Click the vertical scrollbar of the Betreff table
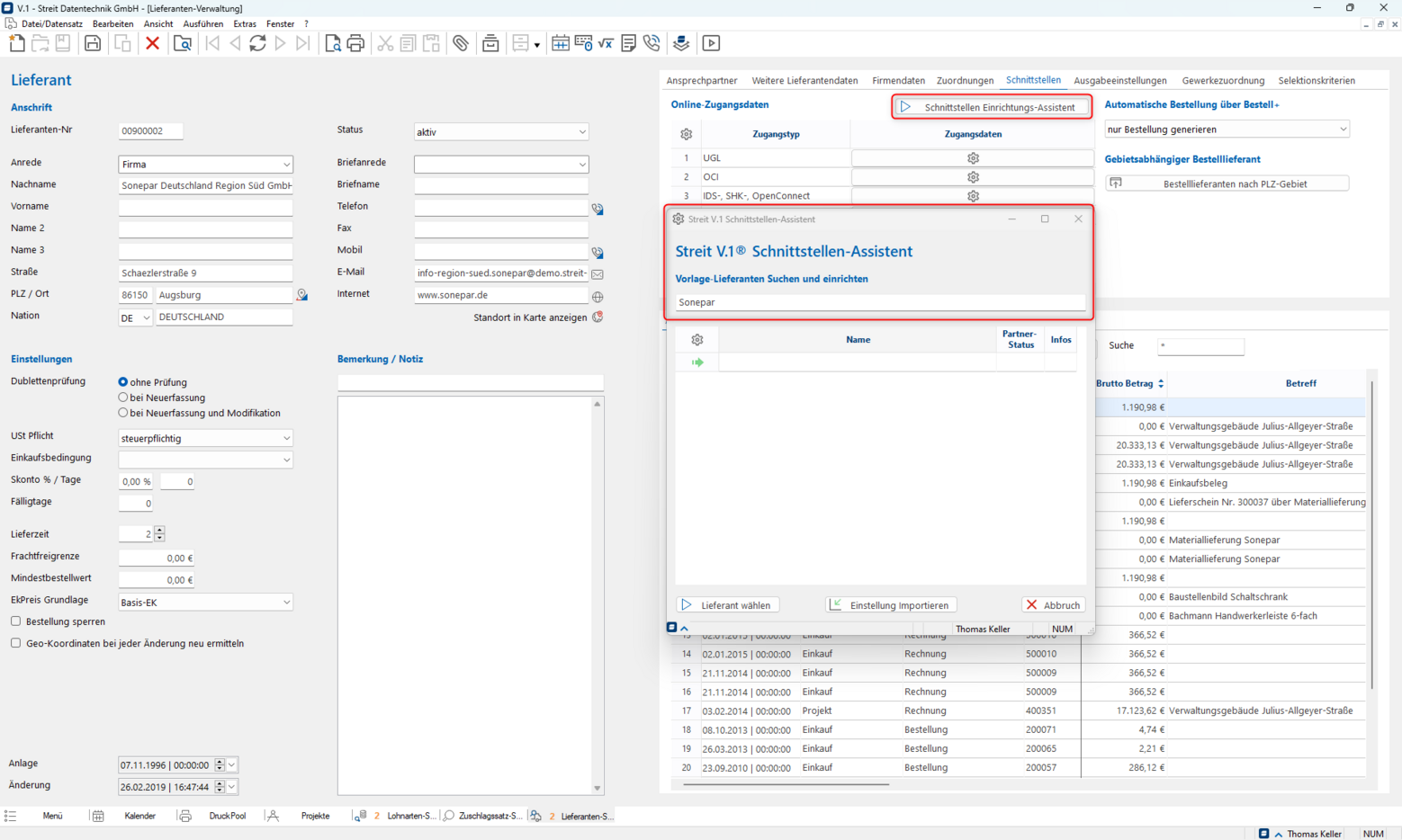This screenshot has height=840, width=1402. pyautogui.click(x=1371, y=536)
